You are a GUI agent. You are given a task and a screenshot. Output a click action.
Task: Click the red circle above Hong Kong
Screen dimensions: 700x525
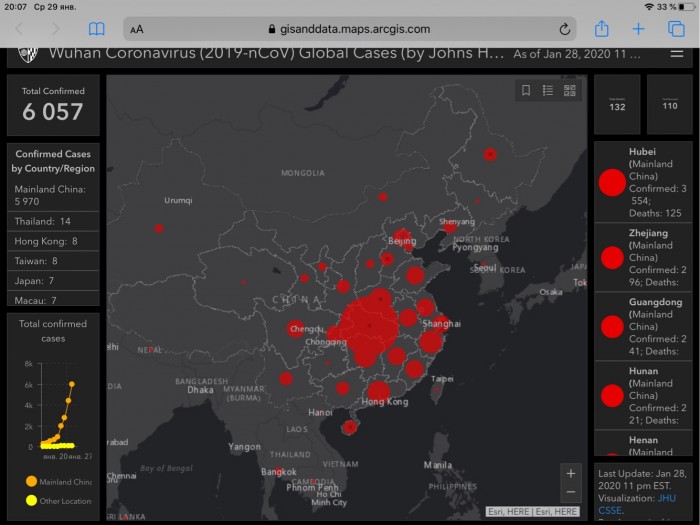point(379,392)
